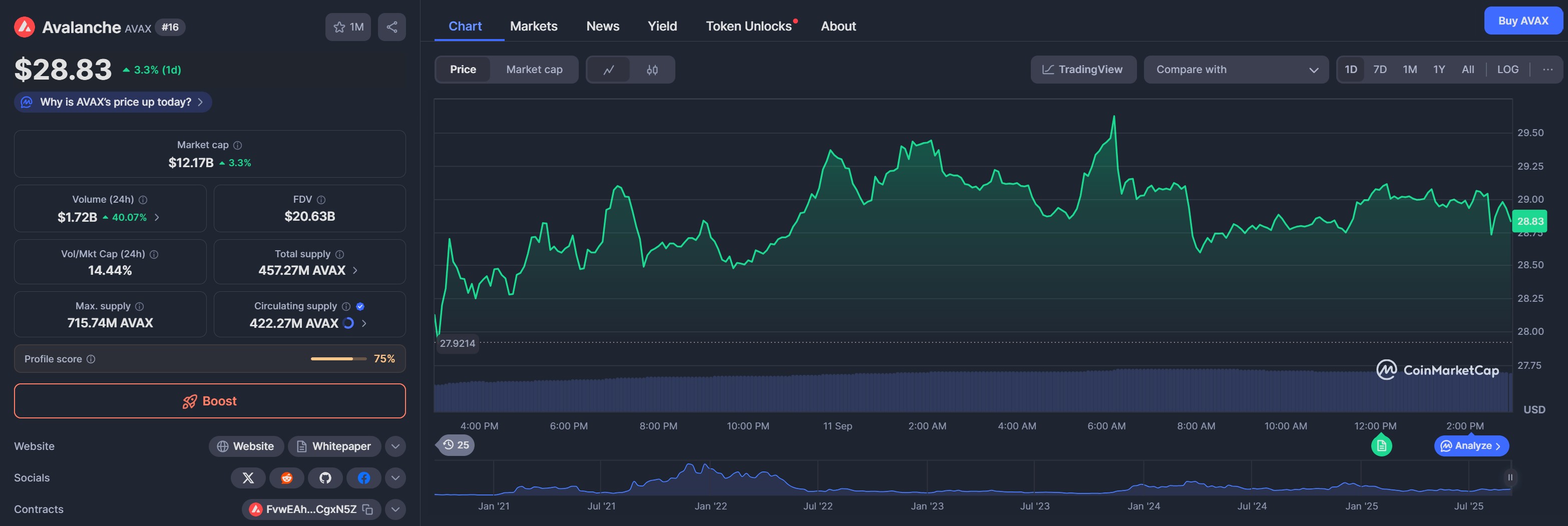Open the Facebook social link
Viewport: 1568px width, 526px height.
pyautogui.click(x=363, y=478)
